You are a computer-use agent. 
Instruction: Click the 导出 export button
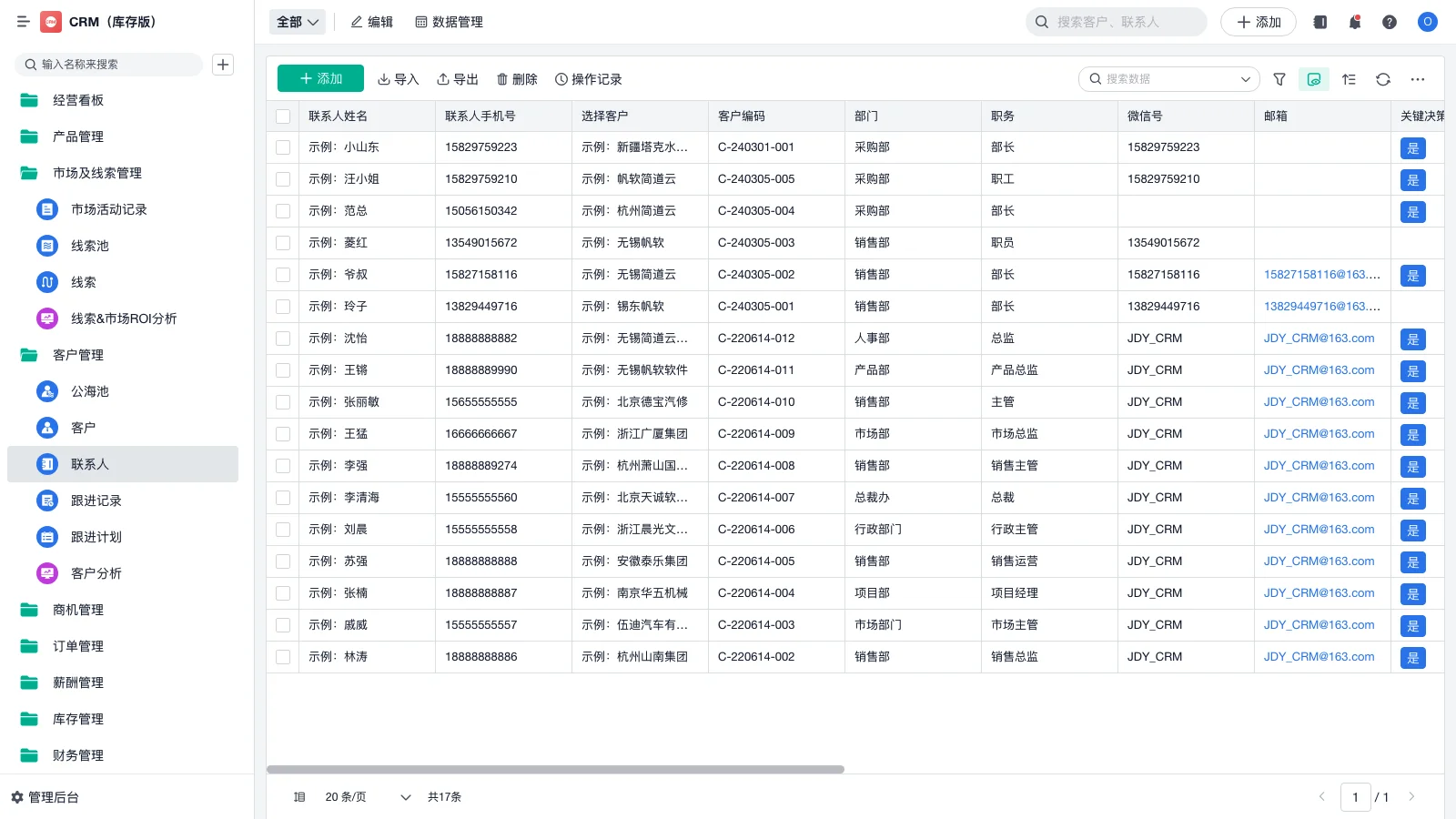(458, 79)
